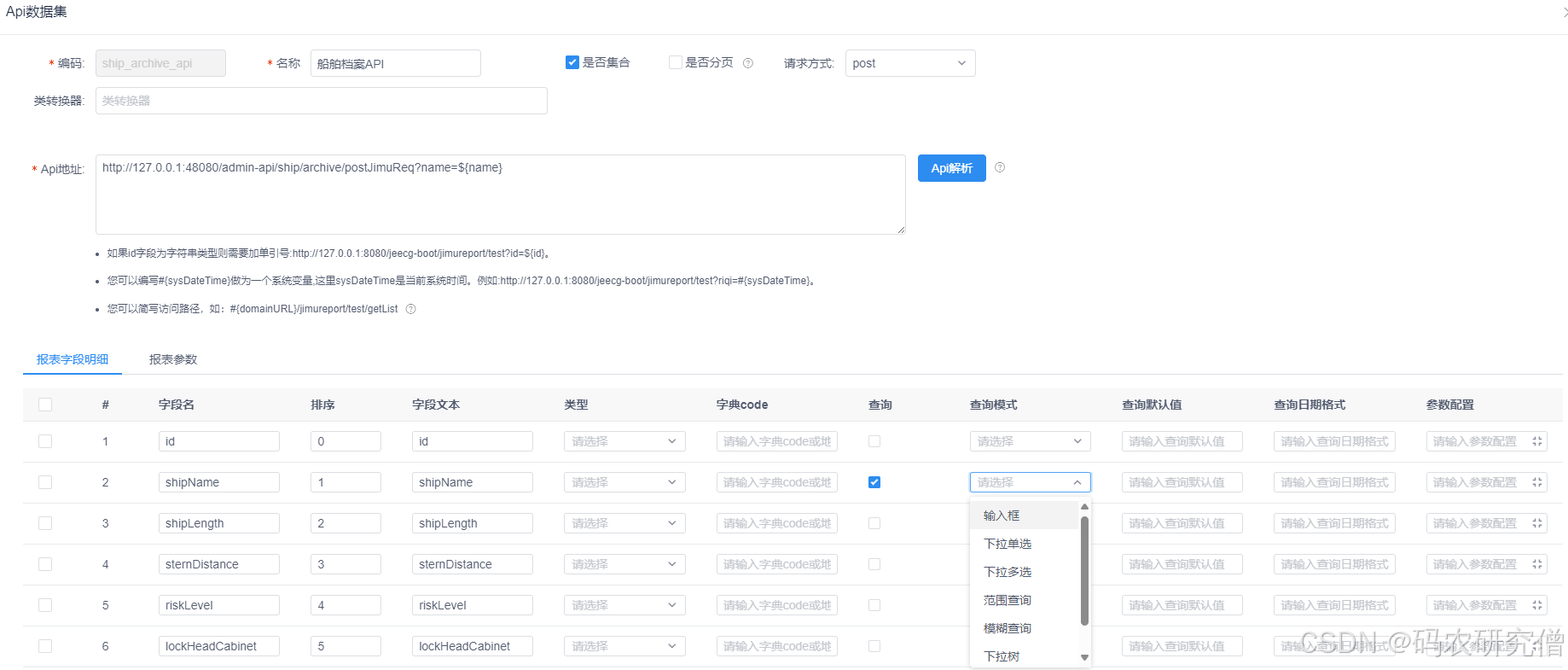This screenshot has height=670, width=1568.
Task: Choose 范围查询 from query mode list
Action: click(x=1025, y=600)
